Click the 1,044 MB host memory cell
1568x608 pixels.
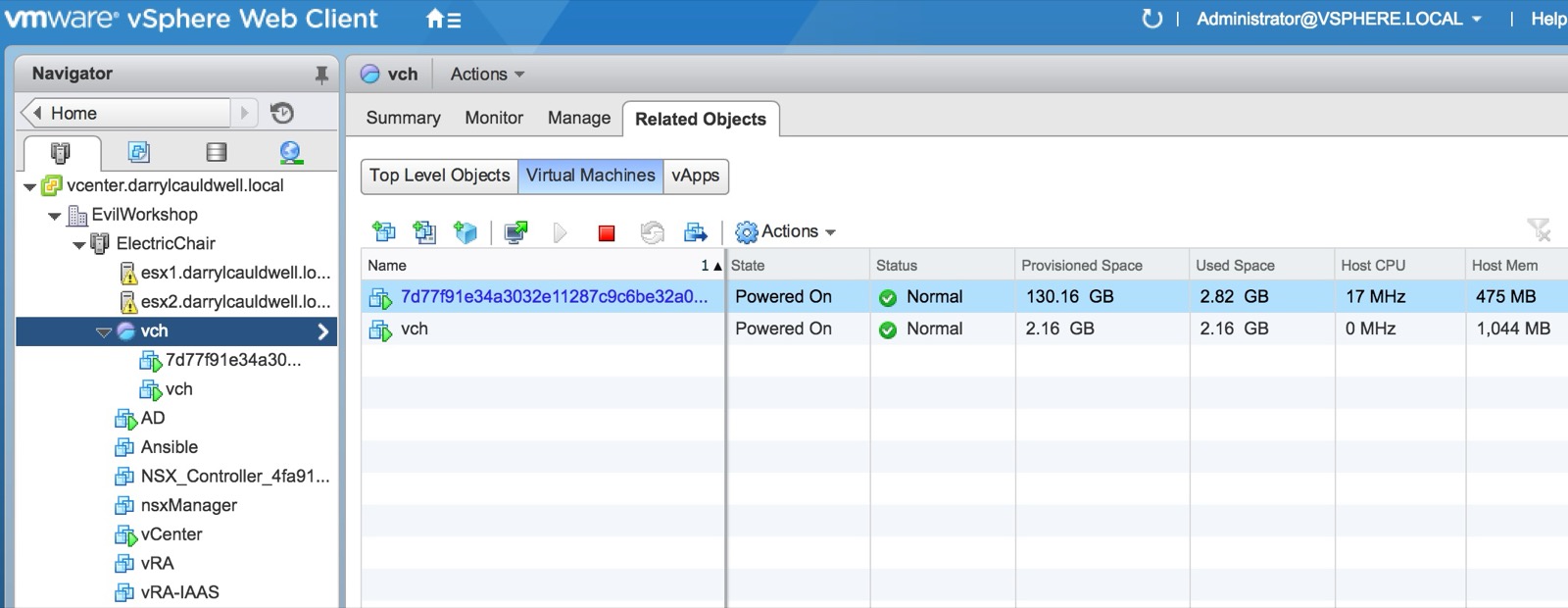coord(1513,329)
